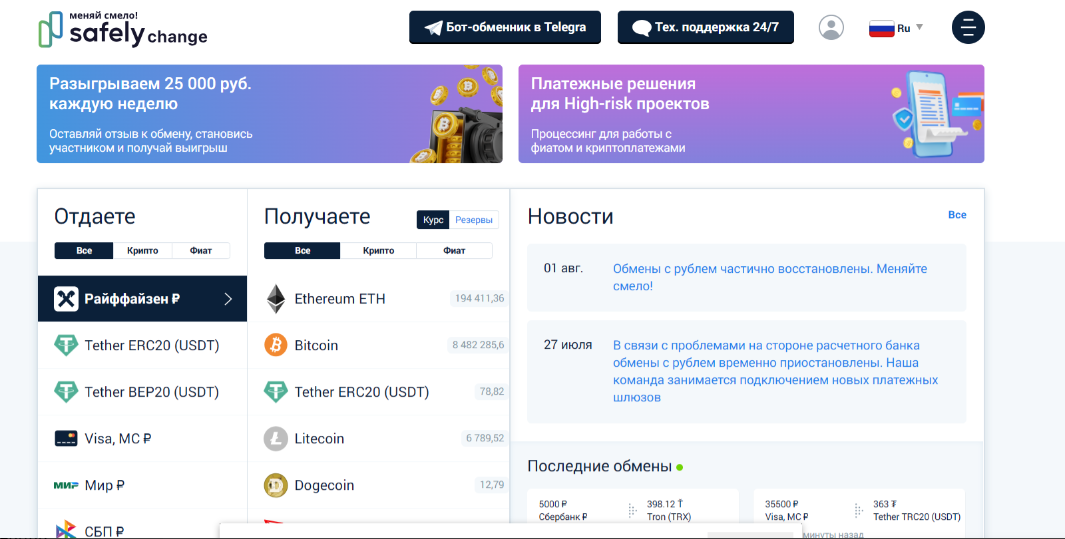Click the Bitcoin icon
1065x539 pixels.
pyautogui.click(x=276, y=345)
